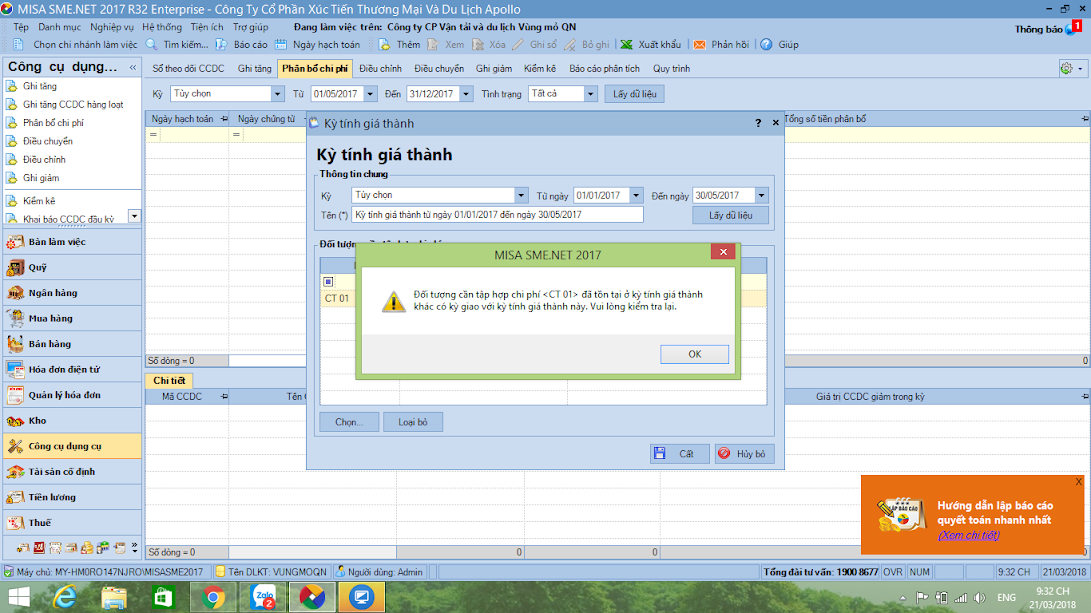Open the Nghiệp vụ menu
Screen dimensions: 1091x613
(x=111, y=27)
